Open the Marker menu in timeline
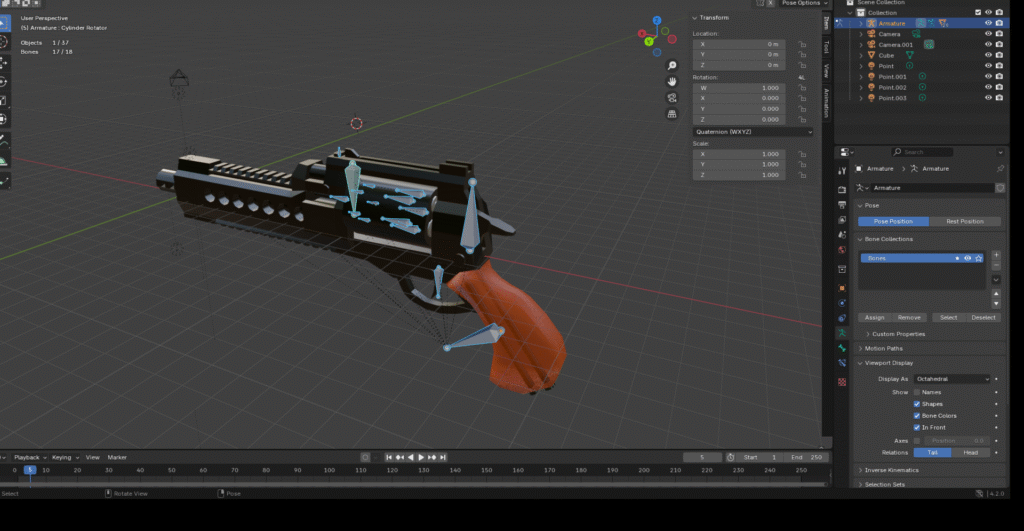Screen dimensions: 1024x531 tap(117, 457)
